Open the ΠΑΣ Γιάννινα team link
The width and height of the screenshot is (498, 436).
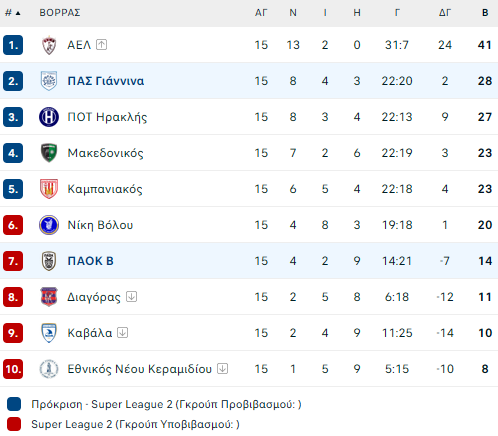[x=106, y=81]
